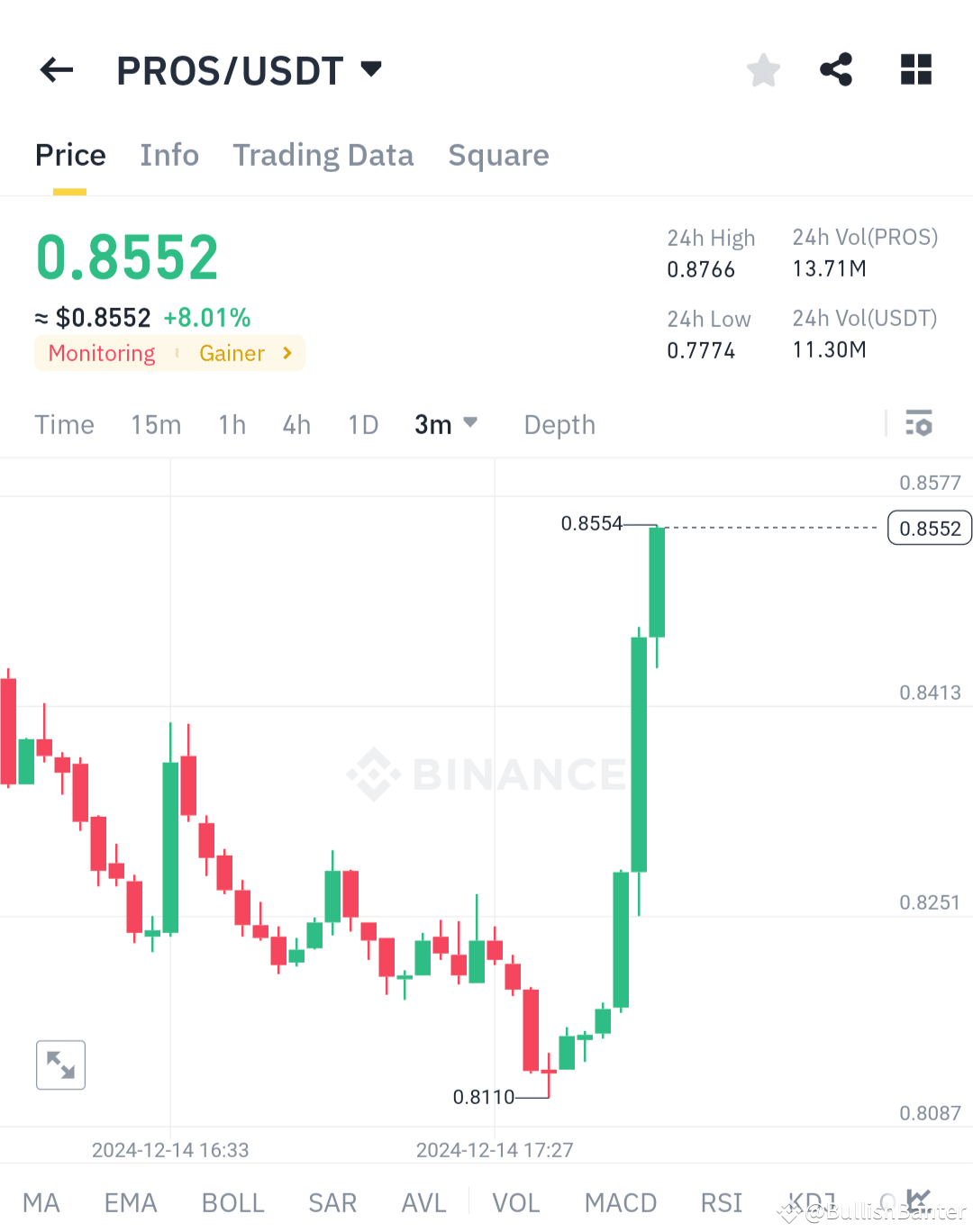Open the share icon
This screenshot has height=1232, width=973.
tap(836, 69)
